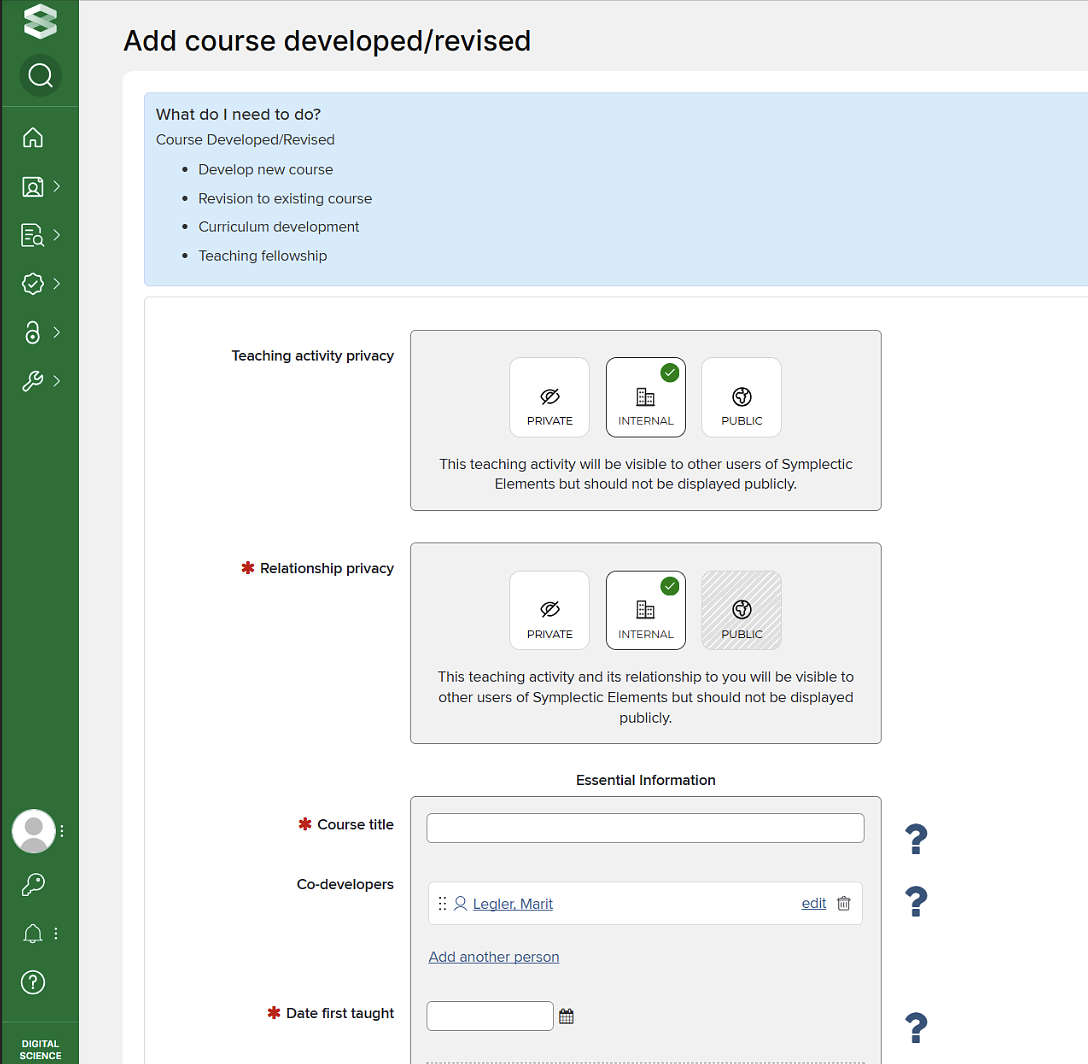Screen dimensions: 1088x1064
Task: Click help question mark next to Course title
Action: pos(915,839)
